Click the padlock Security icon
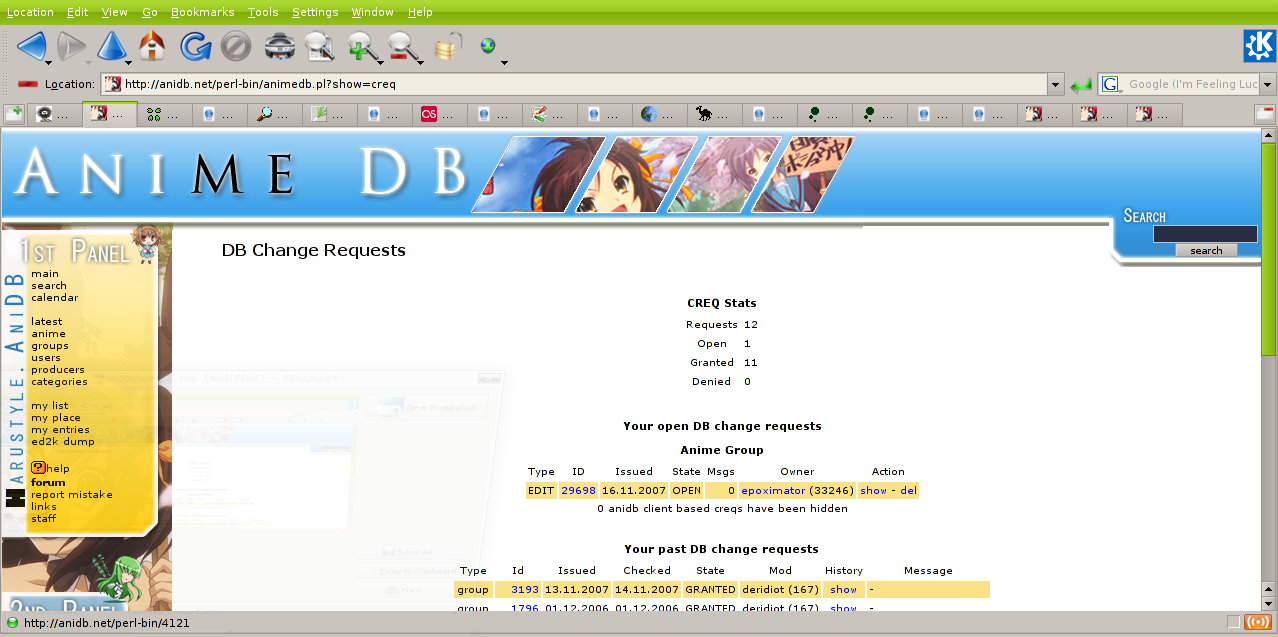This screenshot has height=637, width=1278. pos(447,46)
